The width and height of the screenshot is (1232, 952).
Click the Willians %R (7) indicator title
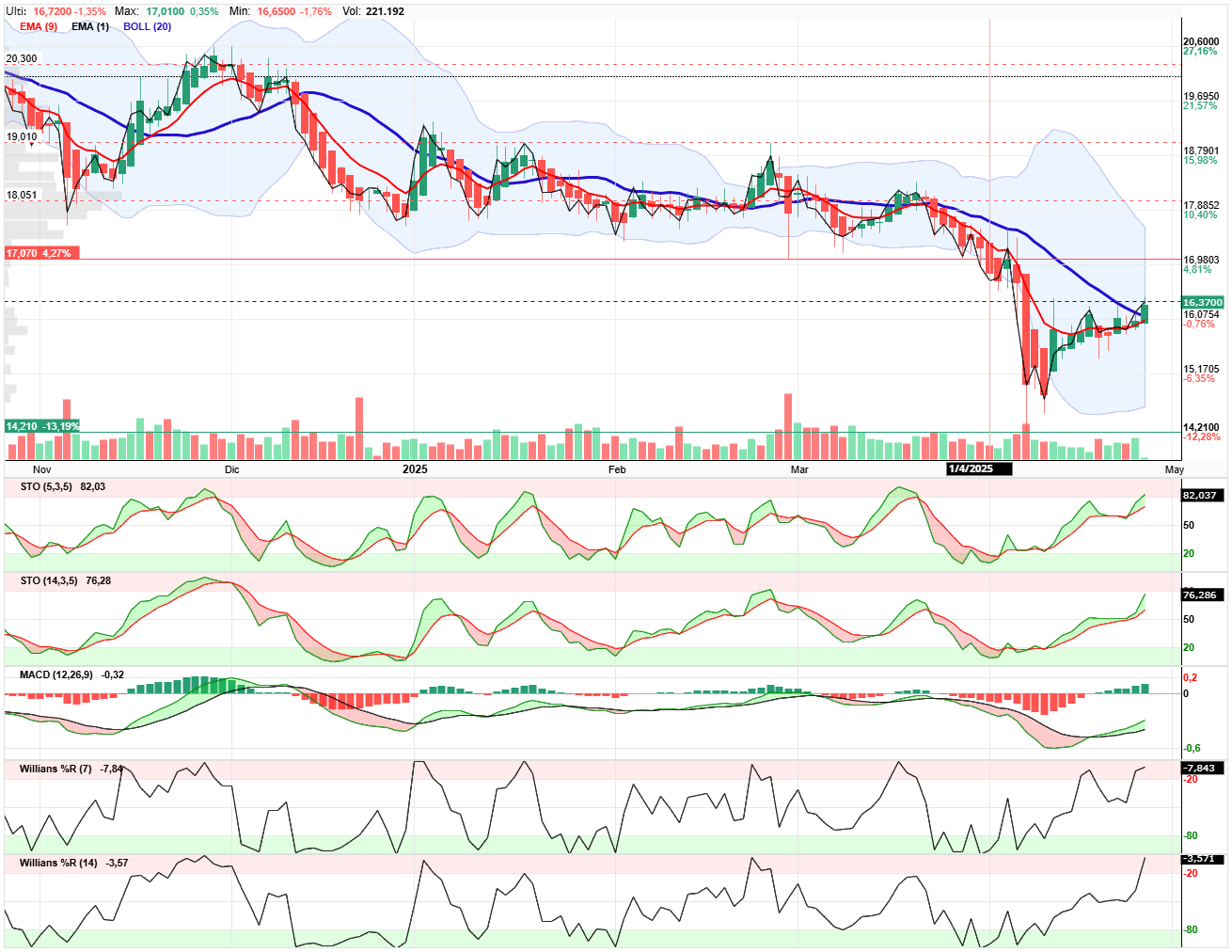(x=55, y=769)
